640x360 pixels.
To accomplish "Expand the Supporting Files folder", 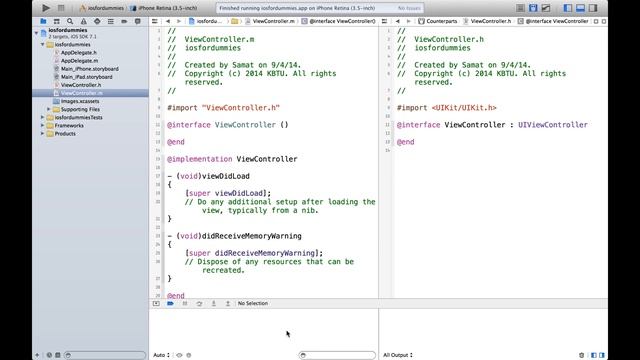I will tap(49, 109).
